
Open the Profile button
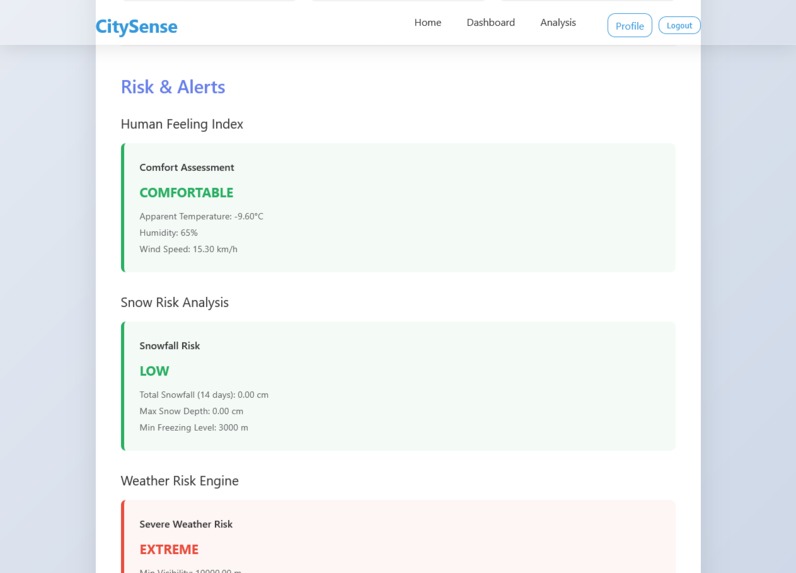(629, 25)
